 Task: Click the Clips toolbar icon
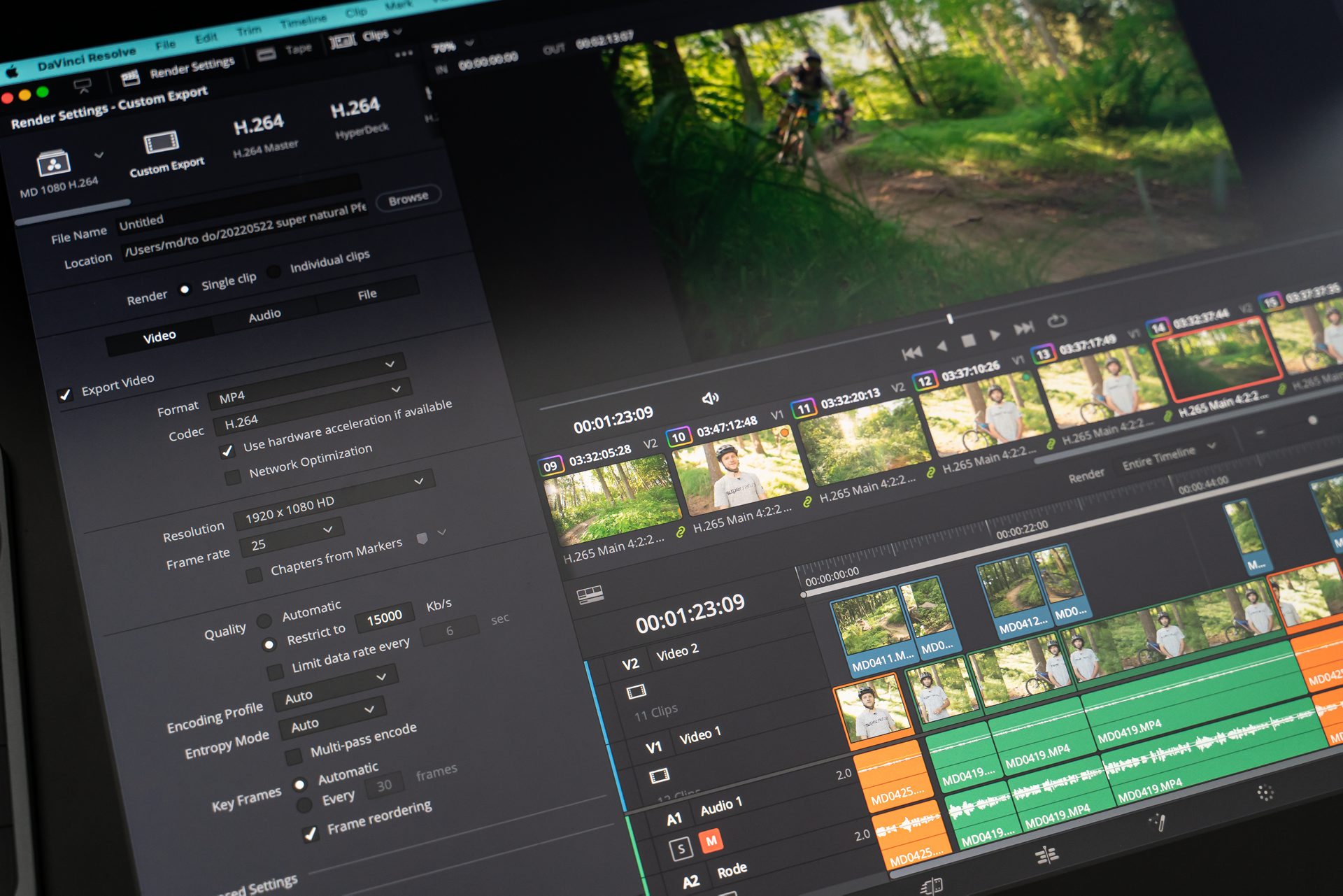point(343,41)
